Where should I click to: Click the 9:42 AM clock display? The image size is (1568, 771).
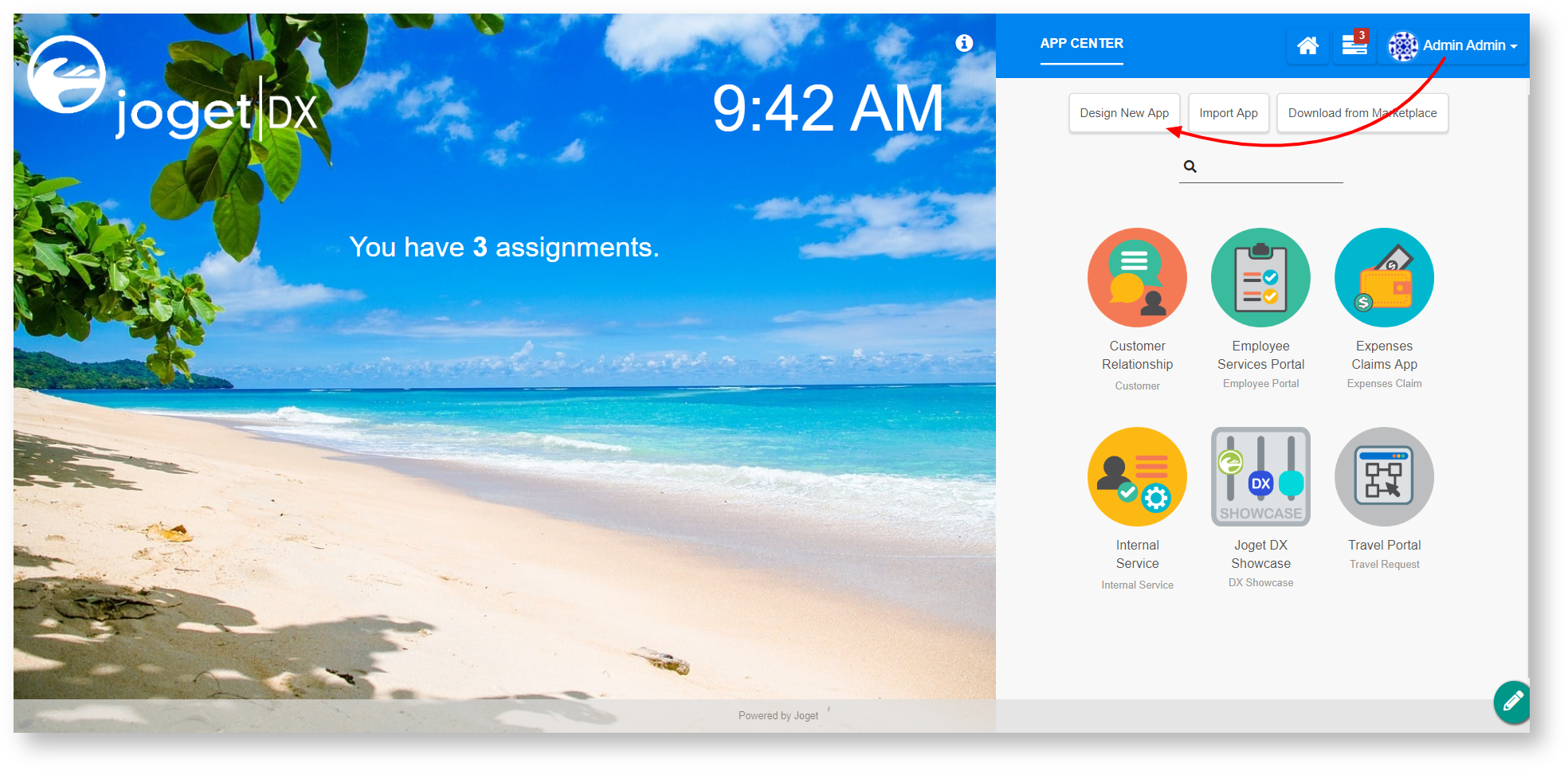(x=828, y=108)
